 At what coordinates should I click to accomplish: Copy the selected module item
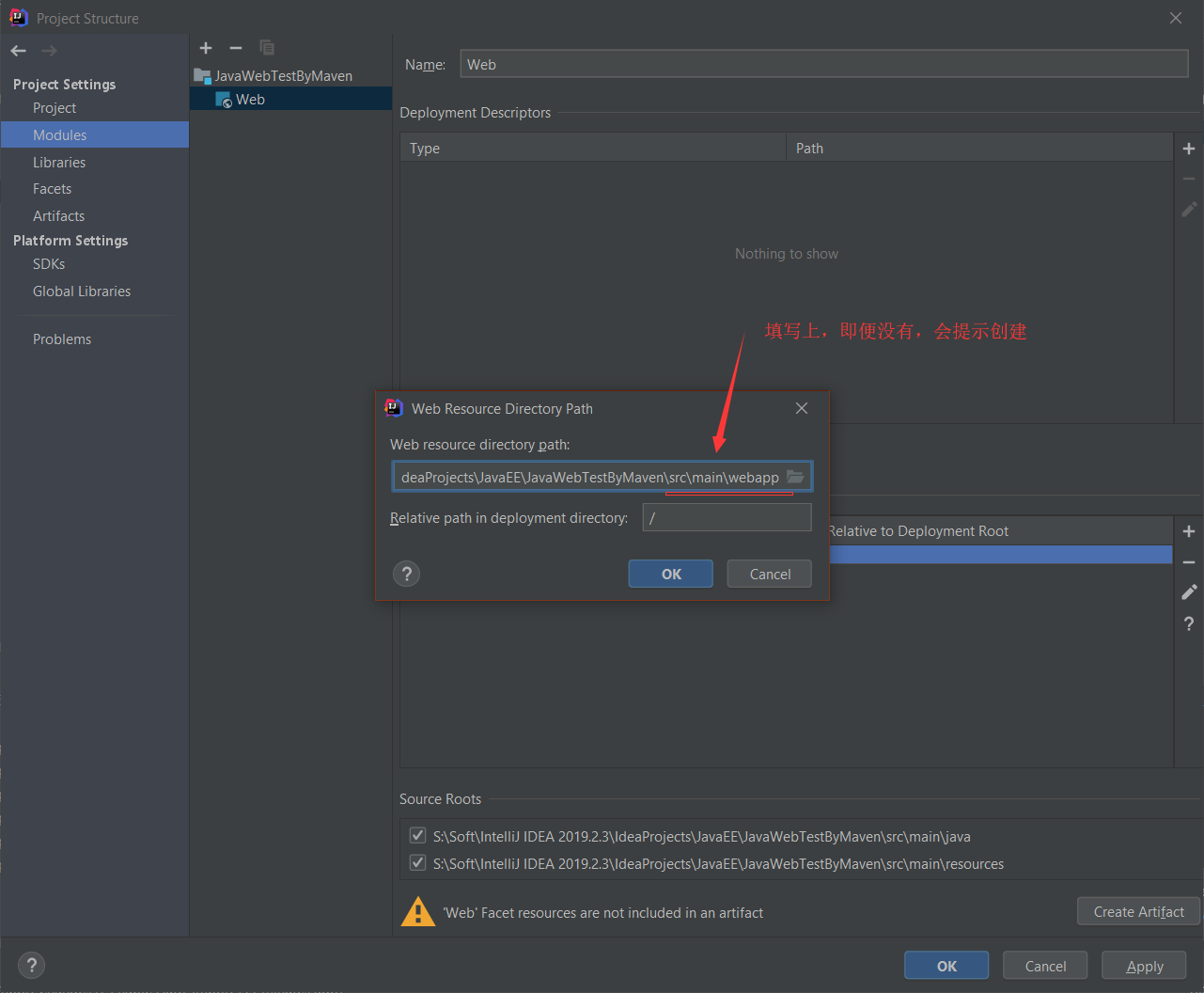pyautogui.click(x=267, y=48)
